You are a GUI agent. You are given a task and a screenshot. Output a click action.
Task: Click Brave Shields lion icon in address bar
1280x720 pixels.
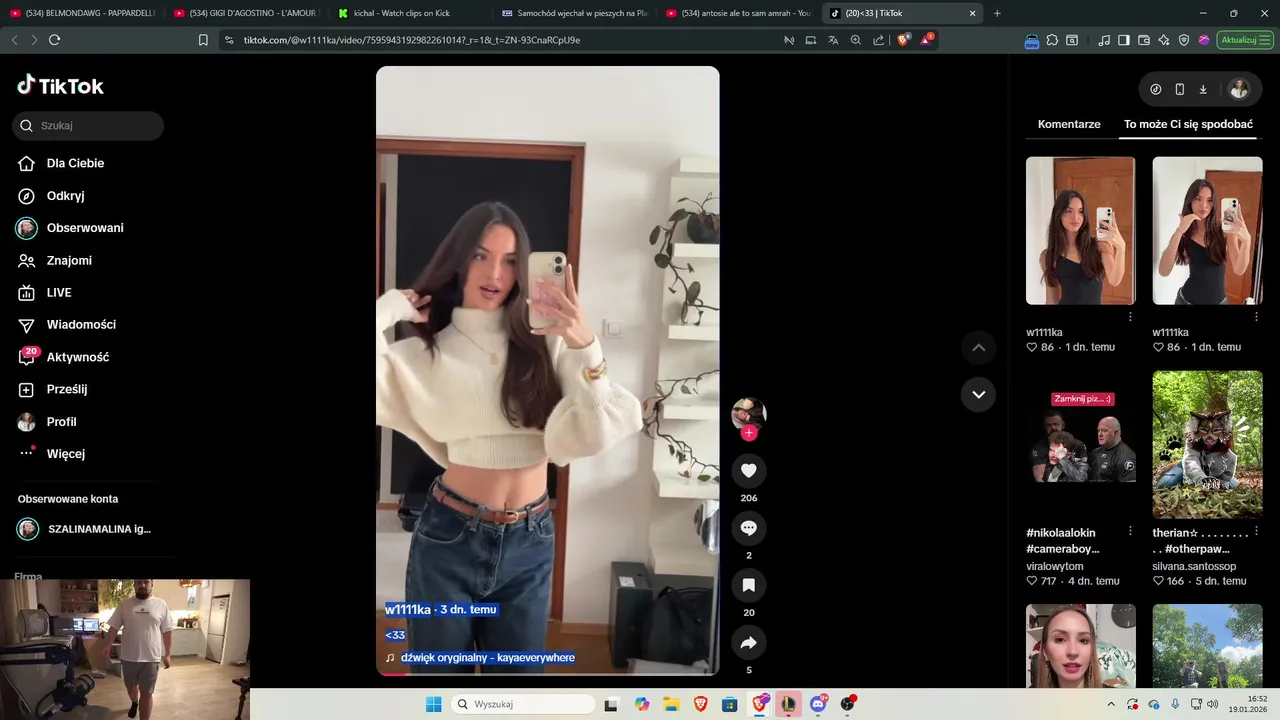tap(904, 40)
